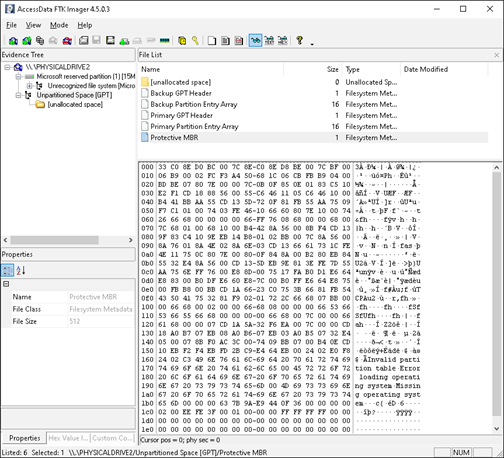Click File Size value 512 in Properties
Viewport: 504px width, 458px height.
(75, 322)
